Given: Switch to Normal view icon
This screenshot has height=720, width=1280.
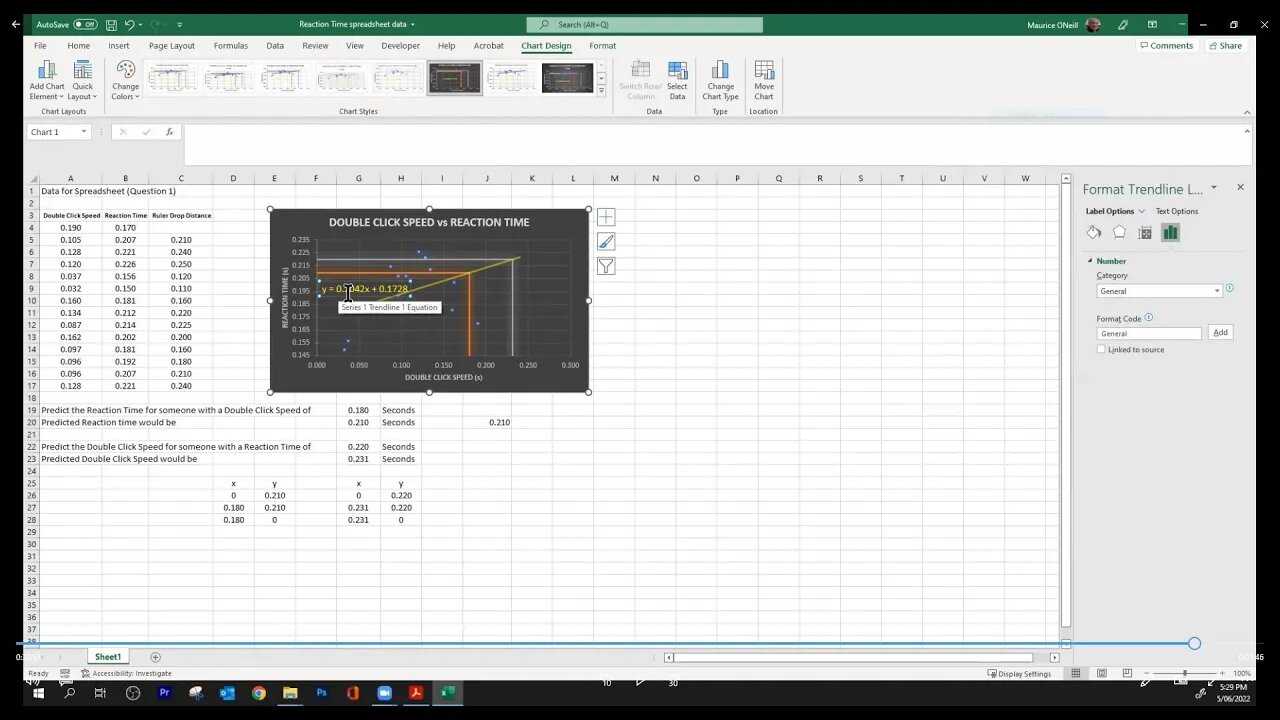Looking at the screenshot, I should [1076, 673].
